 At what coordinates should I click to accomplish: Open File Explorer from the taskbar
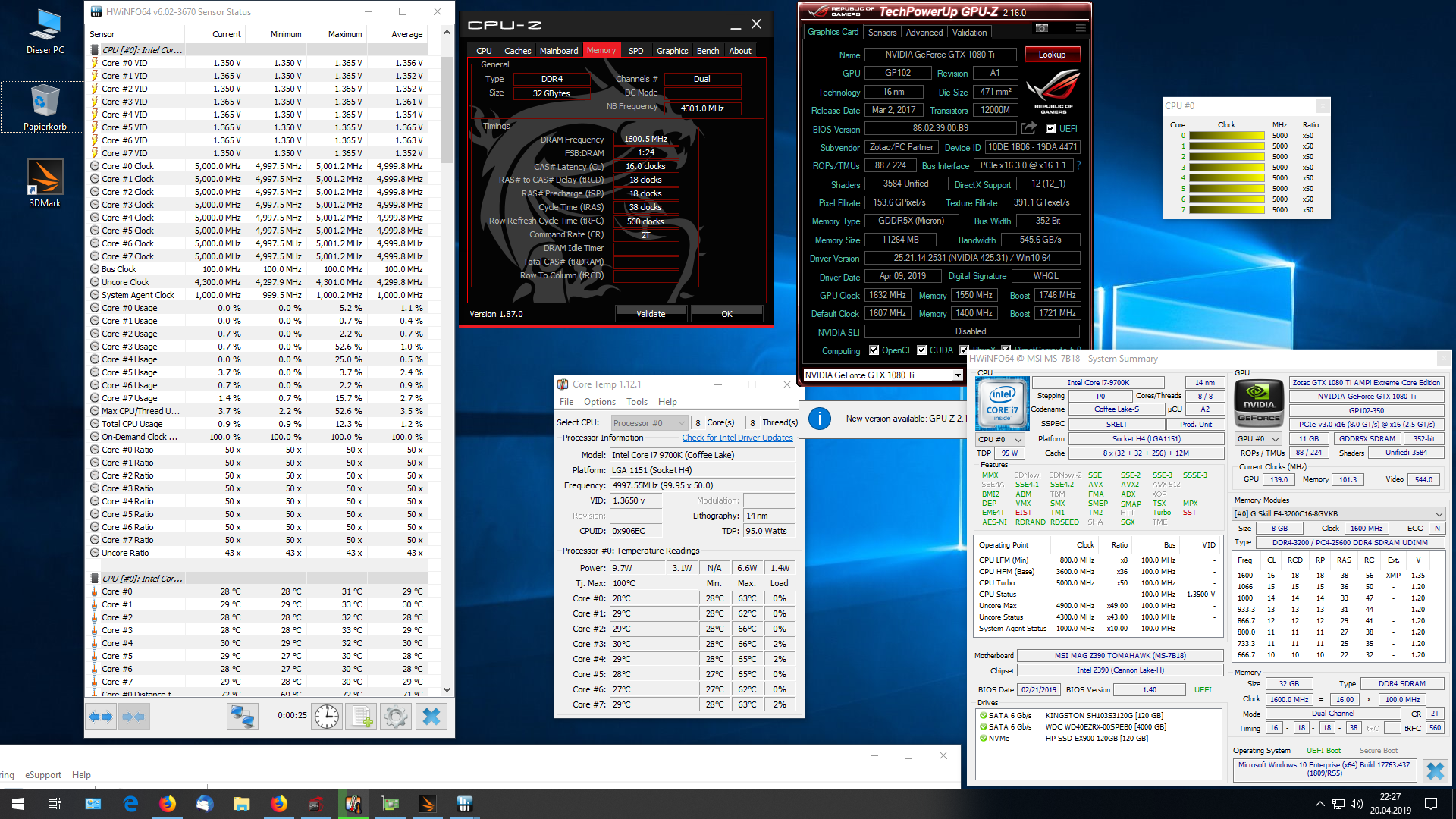[241, 804]
